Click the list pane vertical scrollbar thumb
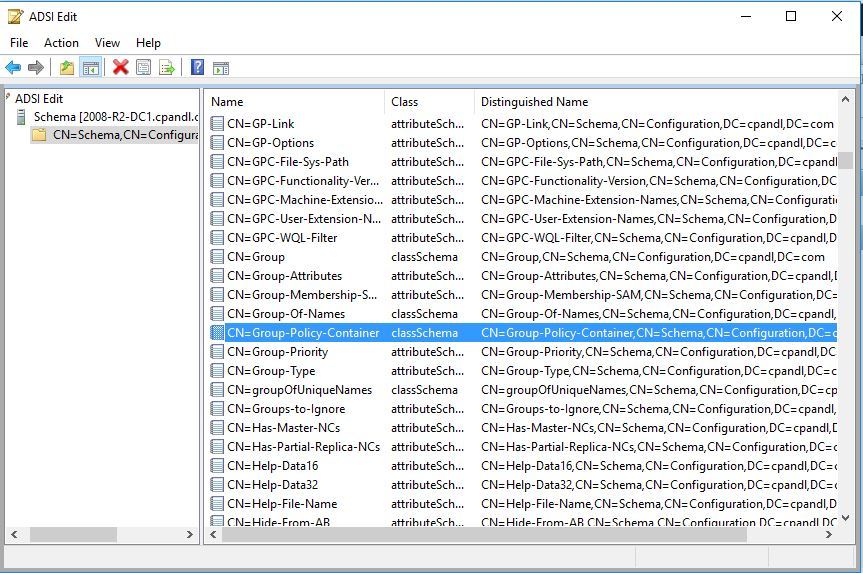The width and height of the screenshot is (863, 573). click(x=845, y=161)
